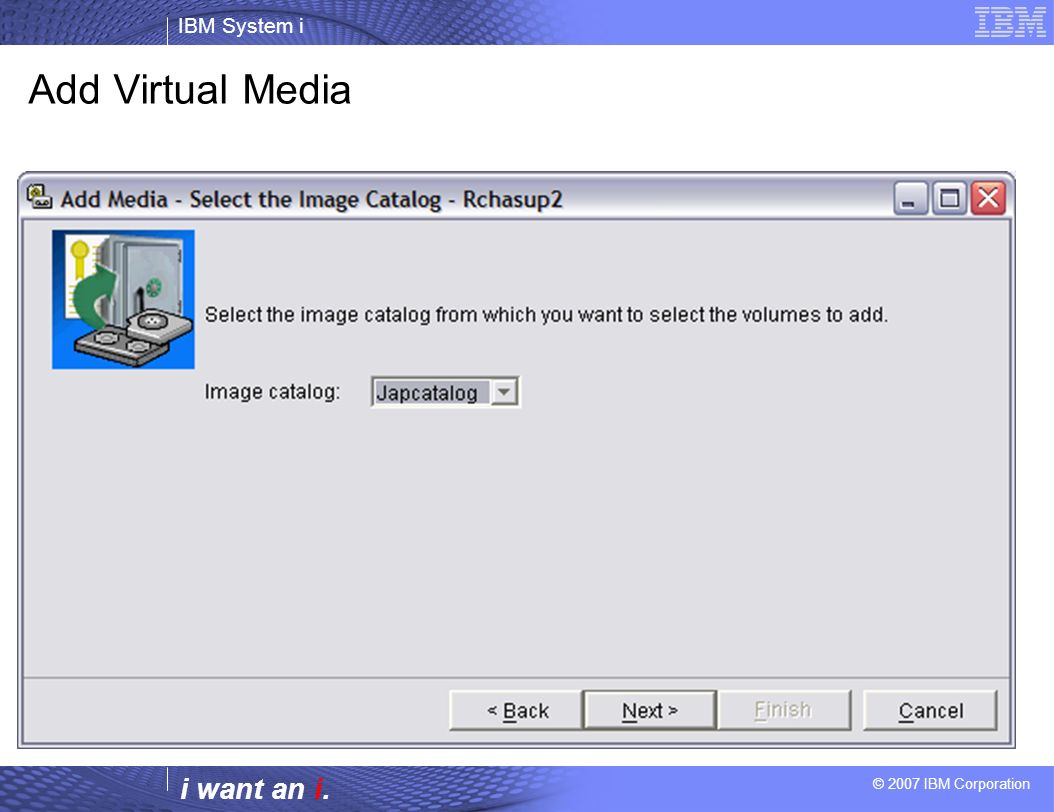Click the Next > button
This screenshot has height=812, width=1054.
pyautogui.click(x=649, y=710)
